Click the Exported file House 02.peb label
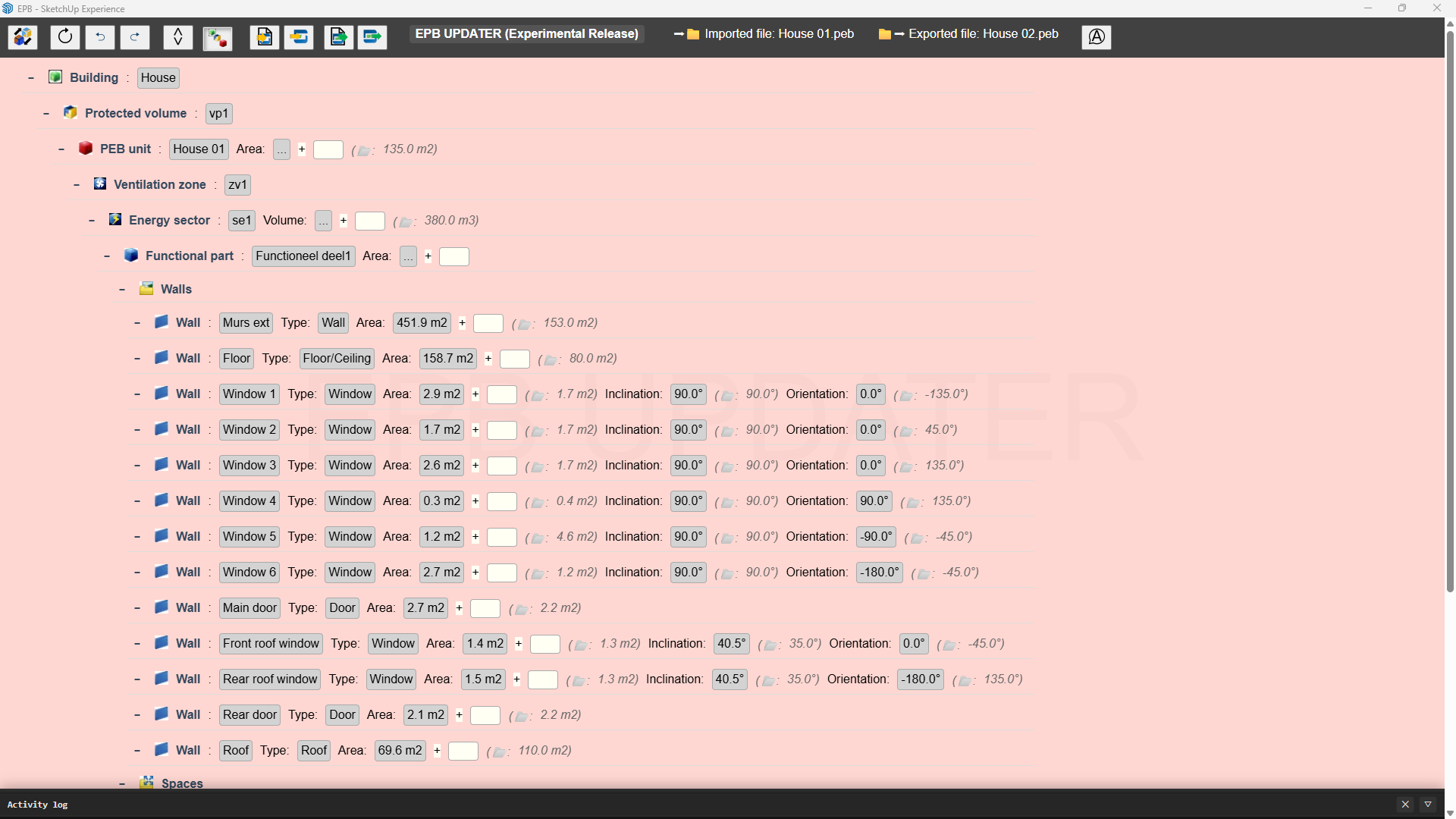1456x819 pixels. 983,34
